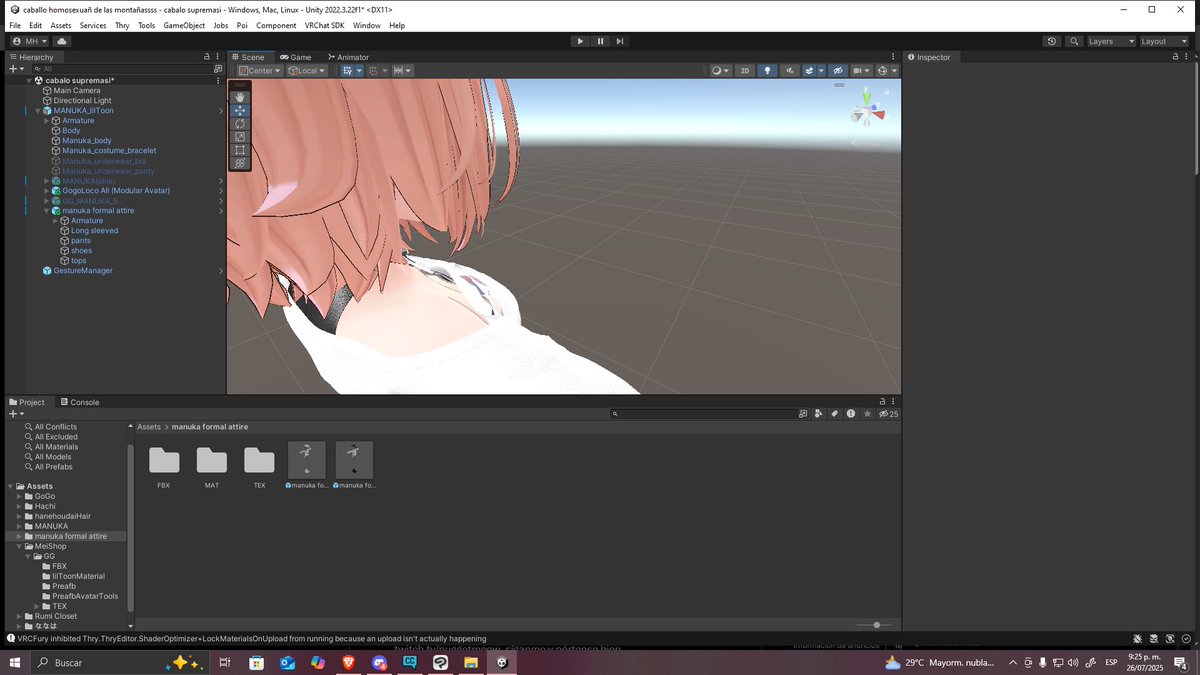Click favorites star icon in Project panel
Screen dimensions: 1200x675
click(x=867, y=413)
